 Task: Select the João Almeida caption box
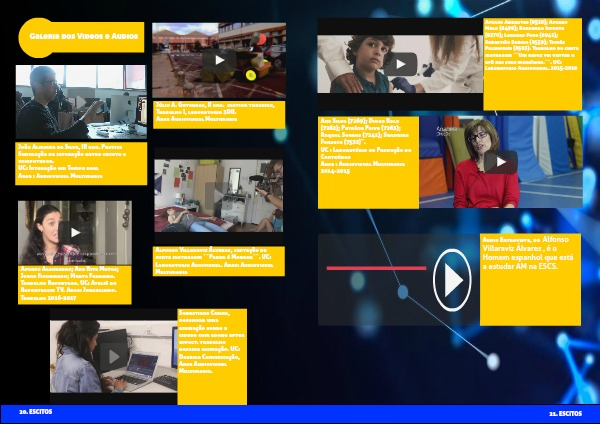78,162
